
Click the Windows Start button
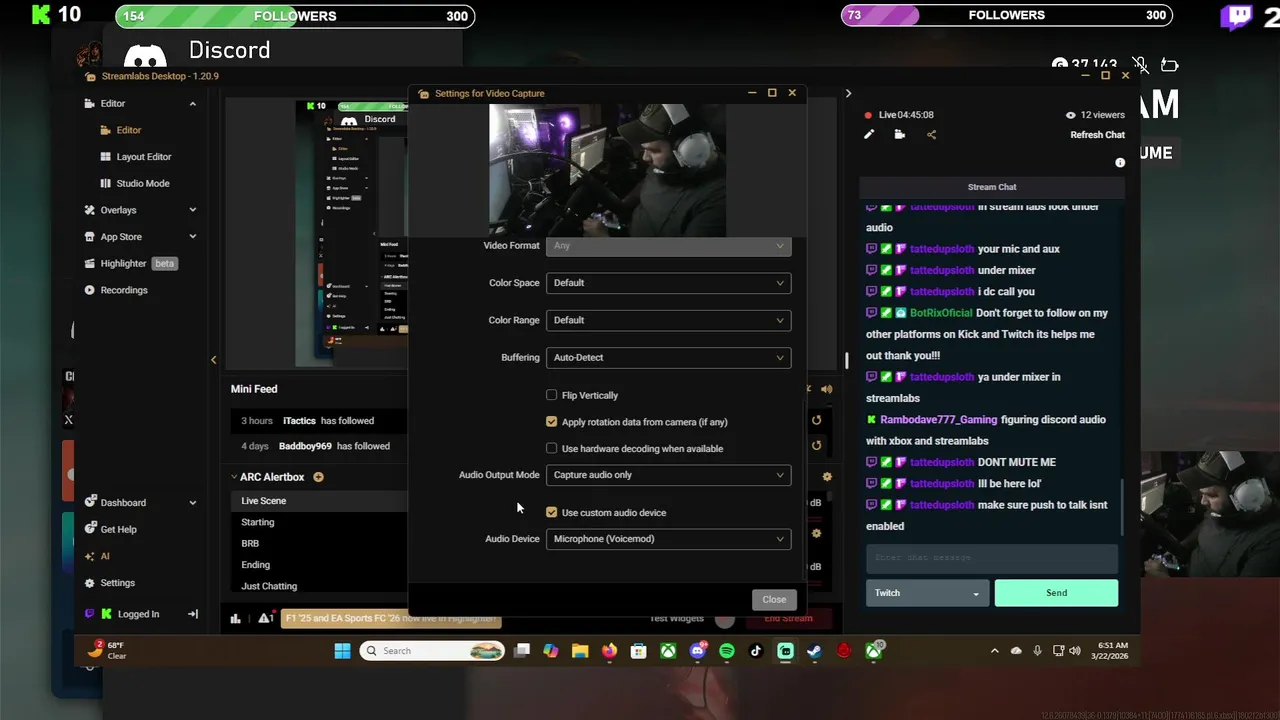[342, 651]
